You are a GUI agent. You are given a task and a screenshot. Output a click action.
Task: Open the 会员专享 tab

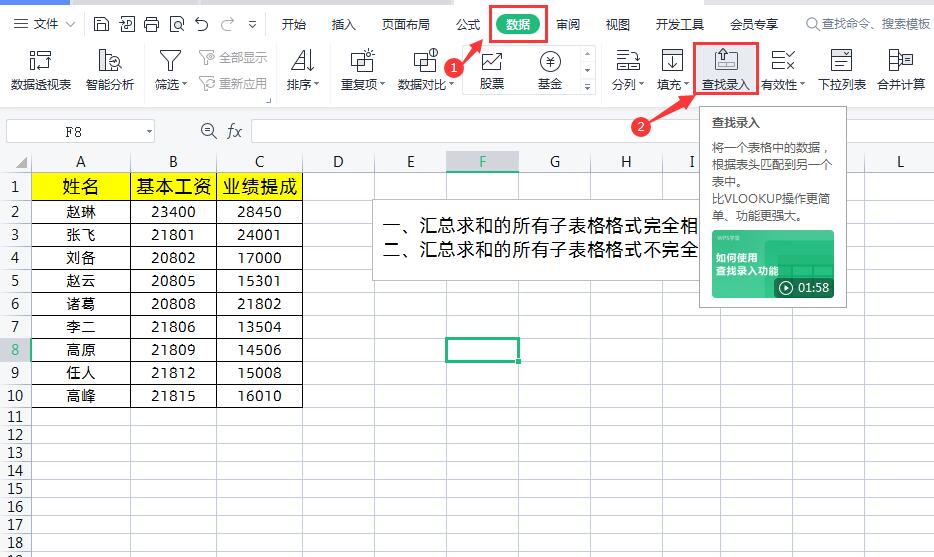pyautogui.click(x=754, y=24)
